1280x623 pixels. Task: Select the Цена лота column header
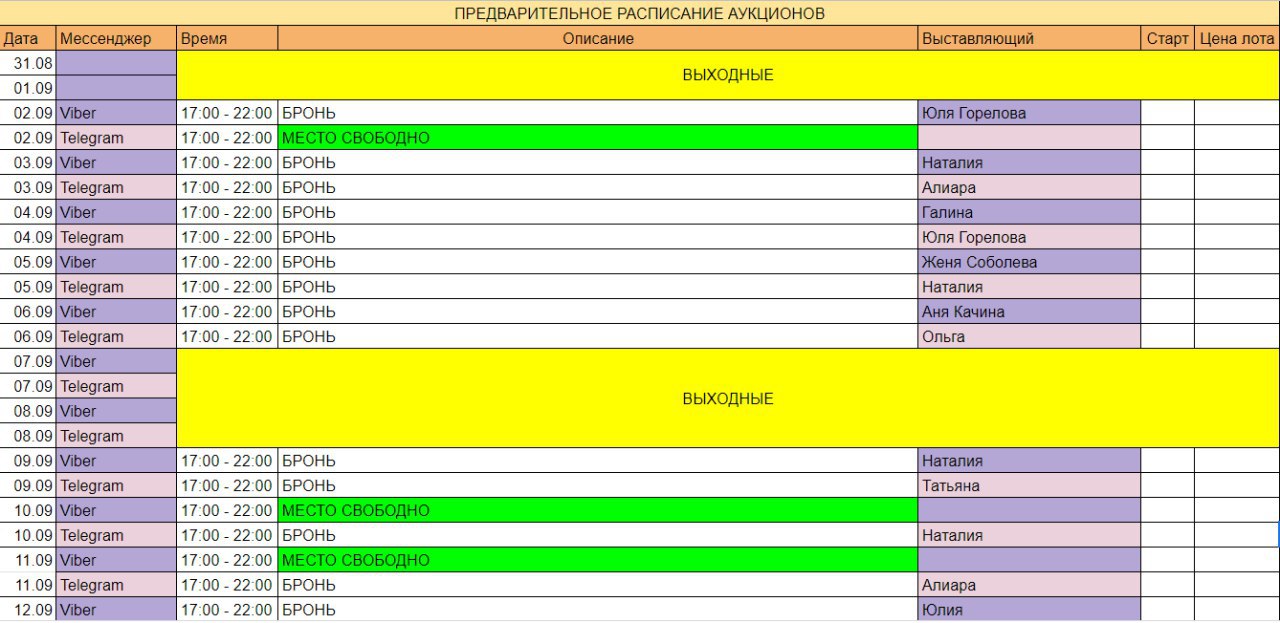click(x=1237, y=38)
